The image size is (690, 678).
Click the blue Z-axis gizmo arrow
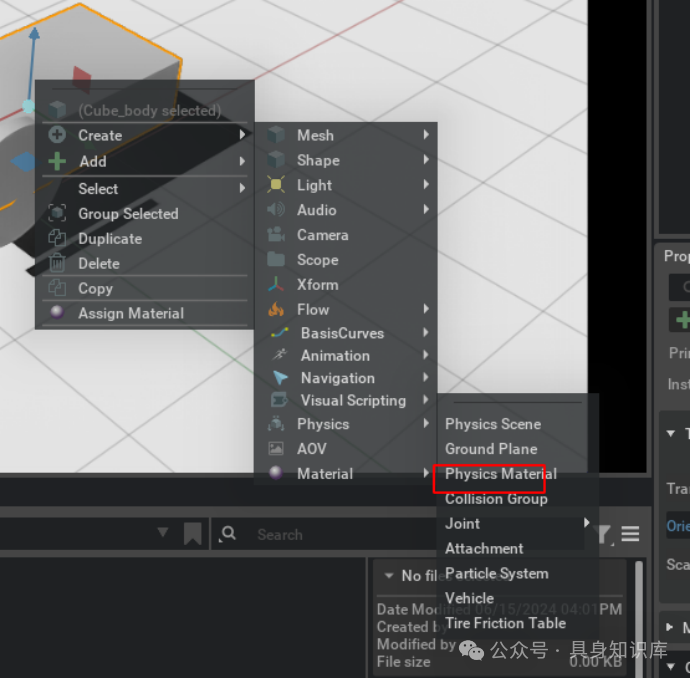[x=33, y=40]
